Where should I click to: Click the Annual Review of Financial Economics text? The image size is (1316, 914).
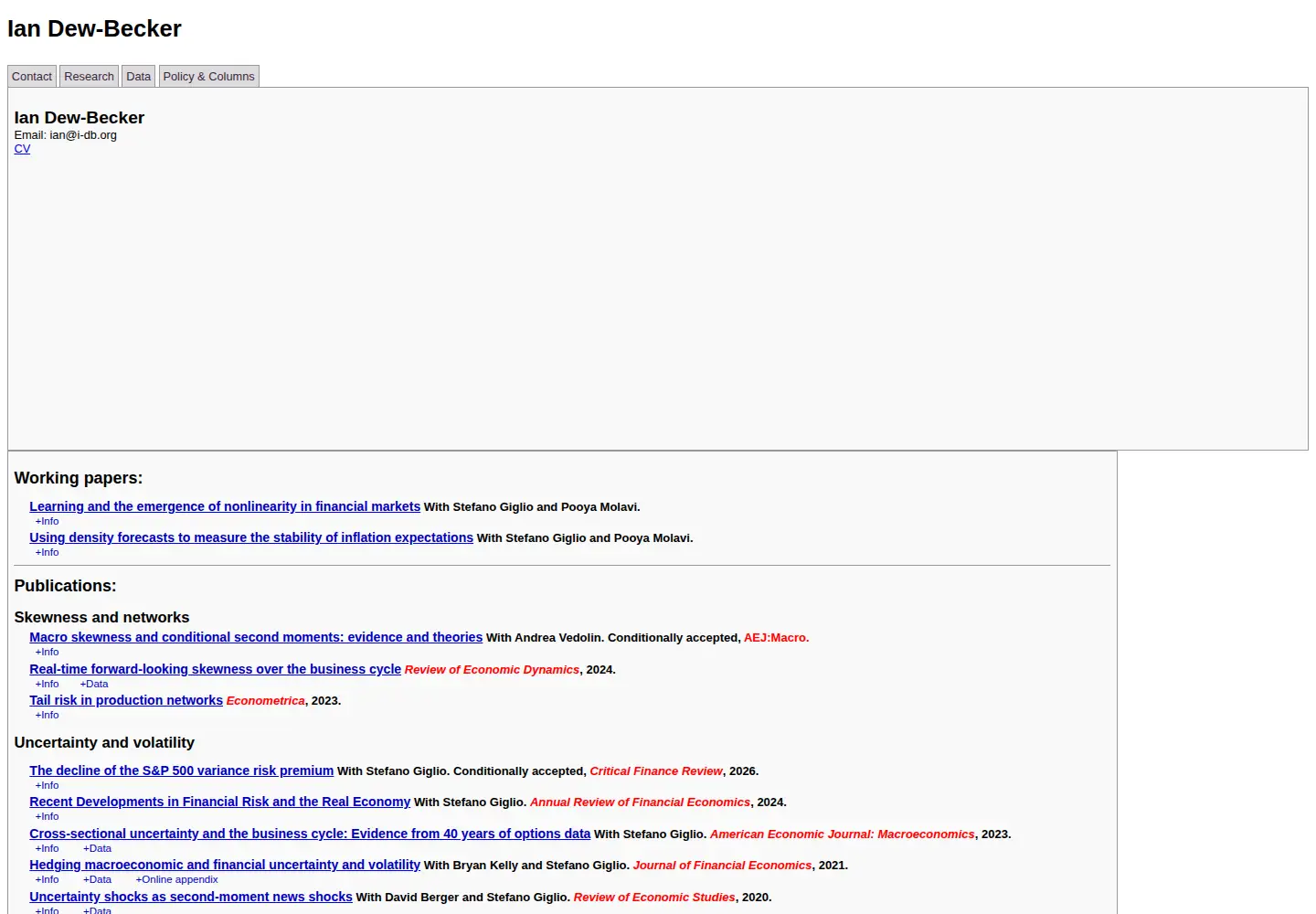pyautogui.click(x=640, y=802)
